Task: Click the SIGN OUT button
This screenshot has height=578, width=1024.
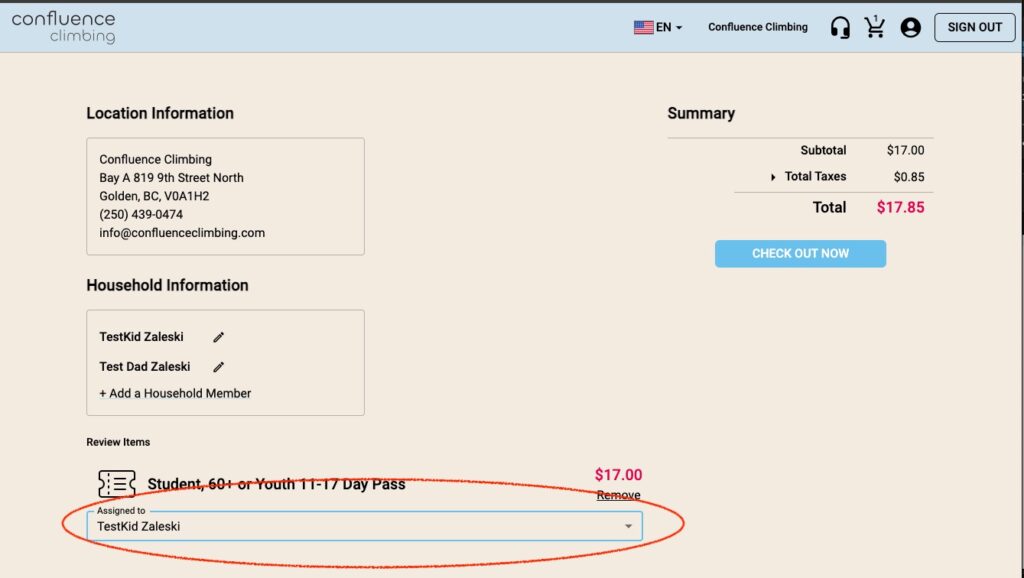Action: coord(974,27)
